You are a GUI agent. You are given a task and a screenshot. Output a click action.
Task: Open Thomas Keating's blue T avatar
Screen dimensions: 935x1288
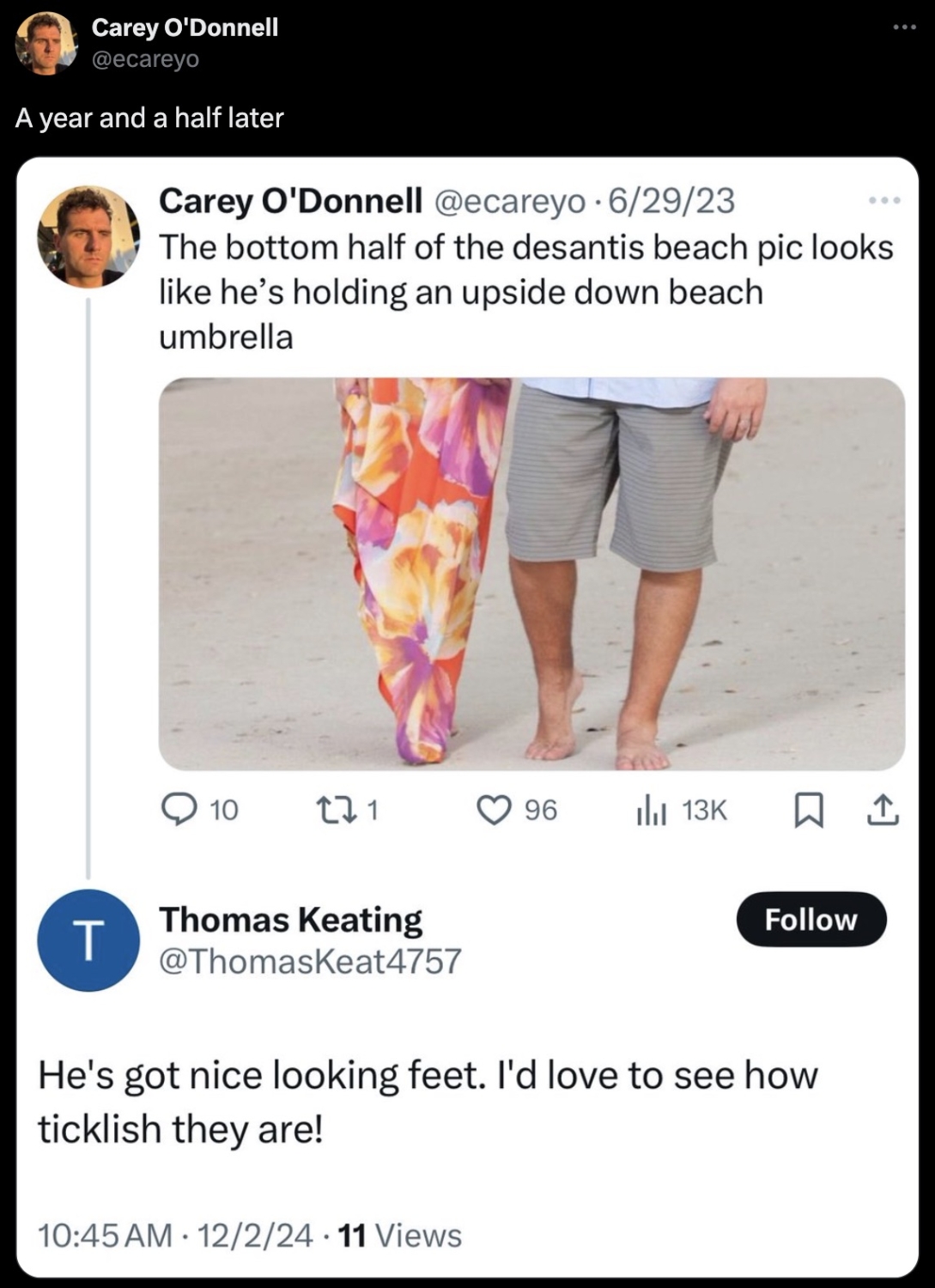point(88,940)
